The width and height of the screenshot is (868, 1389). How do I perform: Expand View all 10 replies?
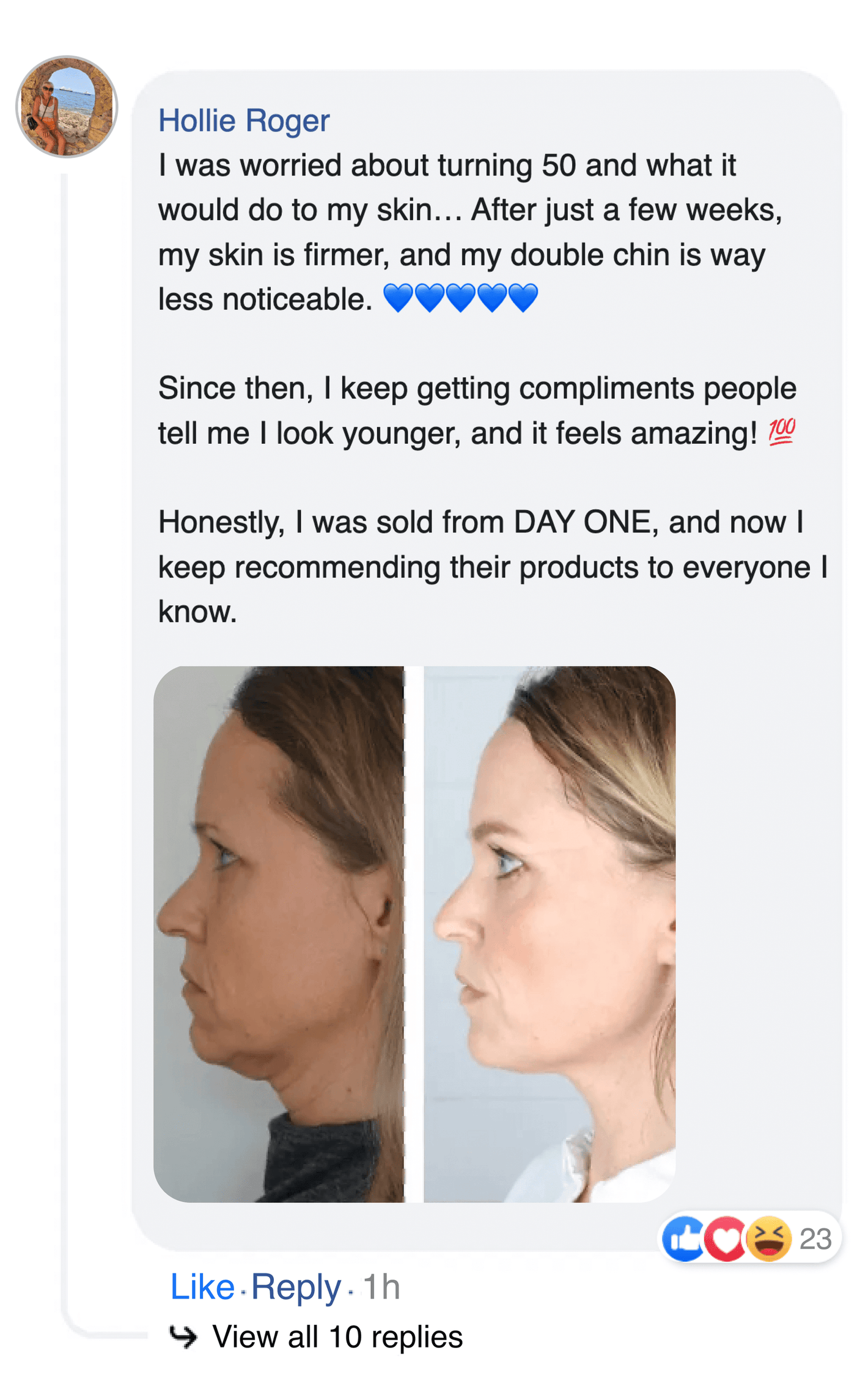click(337, 1336)
